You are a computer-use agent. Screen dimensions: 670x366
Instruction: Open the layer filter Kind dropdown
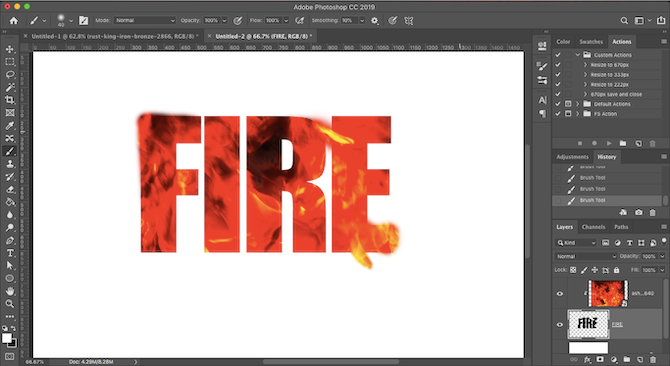[576, 243]
